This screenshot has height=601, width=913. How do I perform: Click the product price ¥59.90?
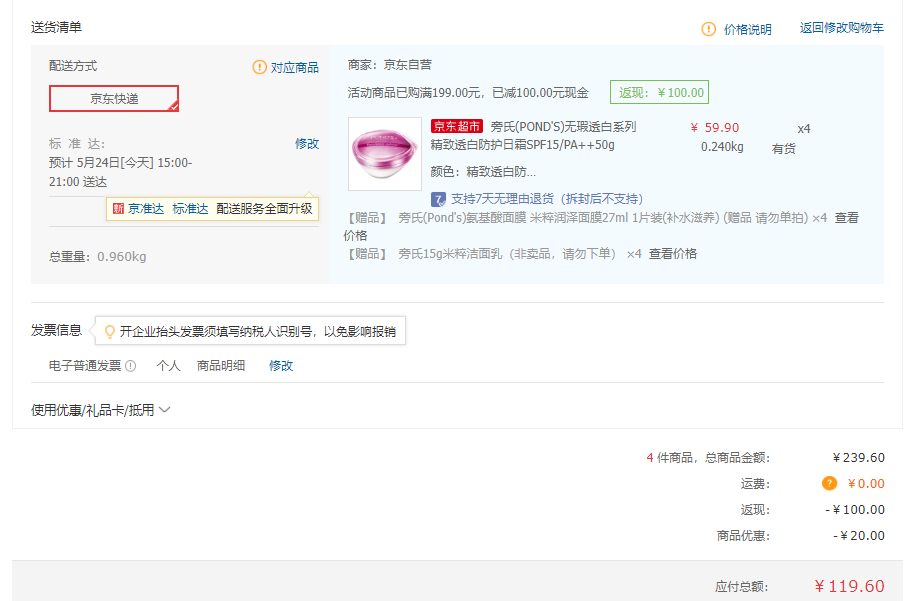click(714, 128)
